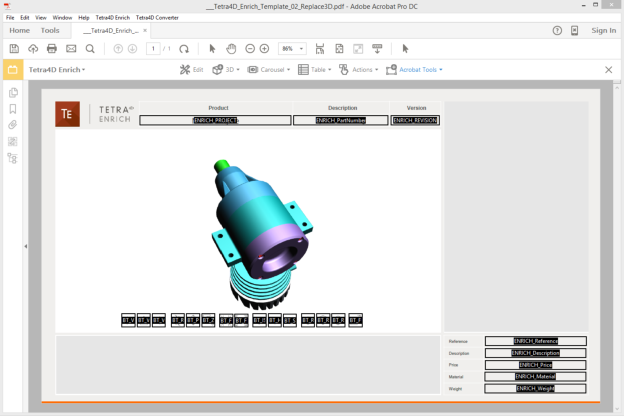Open the Actions dropdown menu
The image size is (624, 416).
coord(359,70)
